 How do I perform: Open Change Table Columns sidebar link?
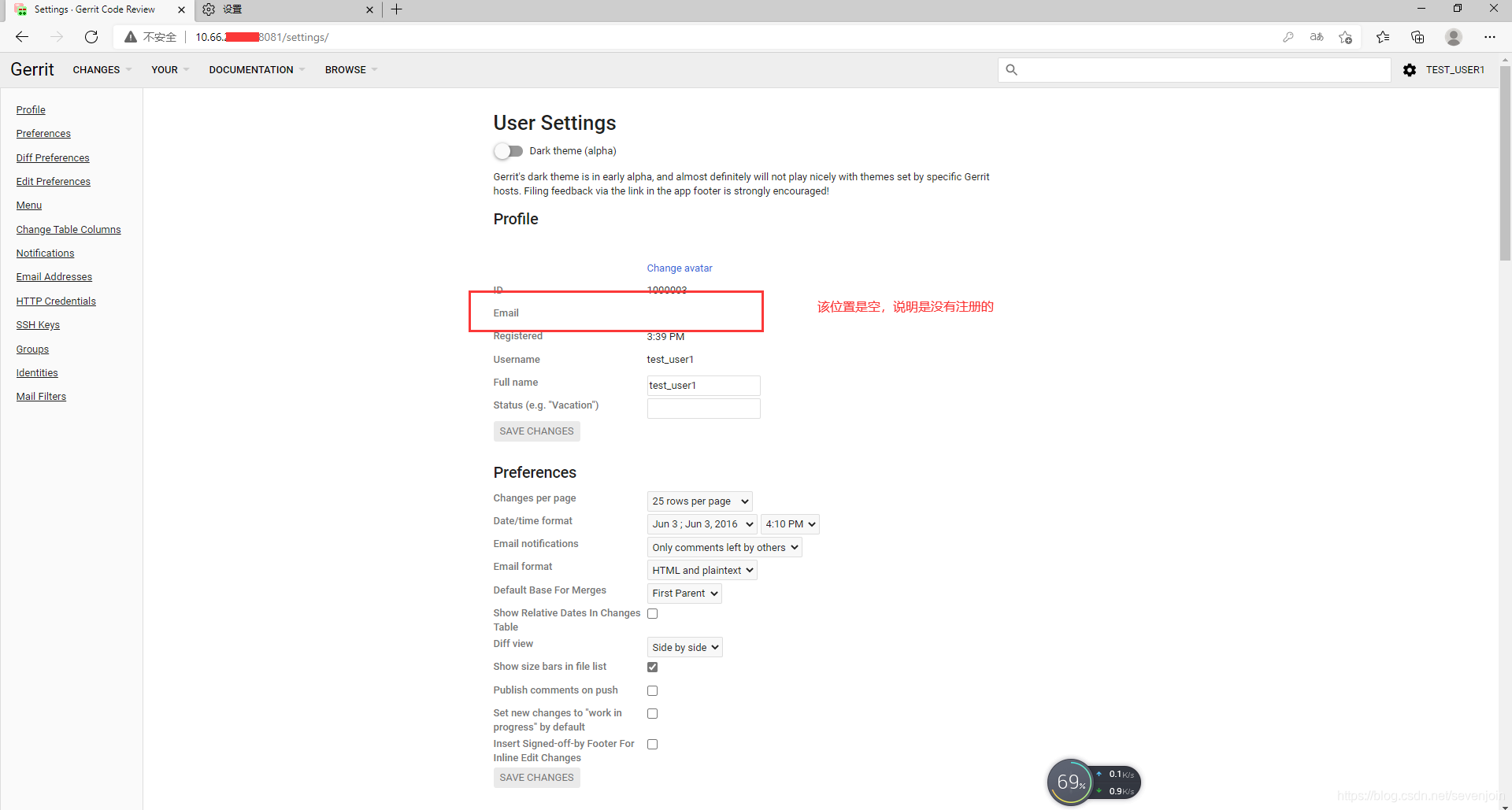(69, 230)
